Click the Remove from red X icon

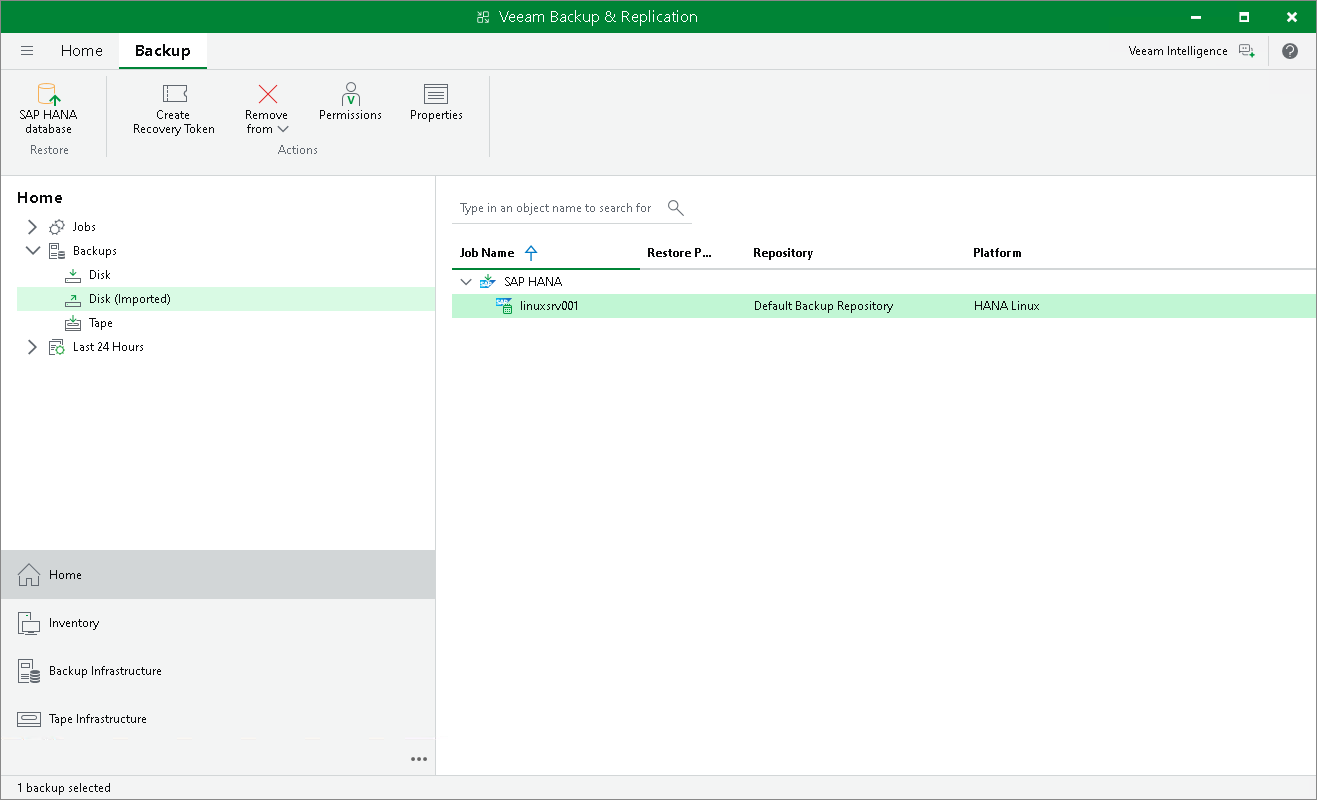268,94
